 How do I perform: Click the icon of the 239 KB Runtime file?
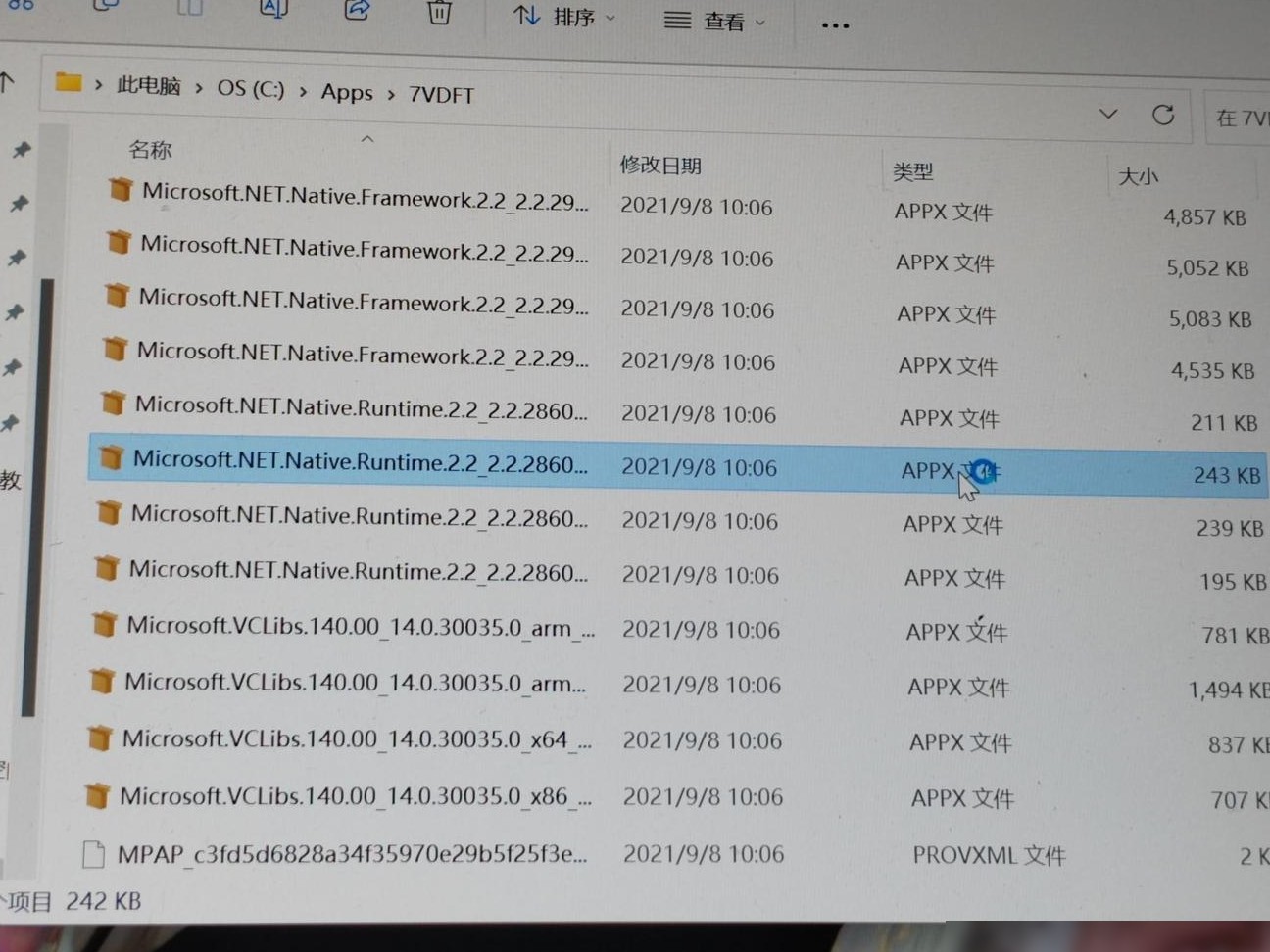tap(109, 511)
